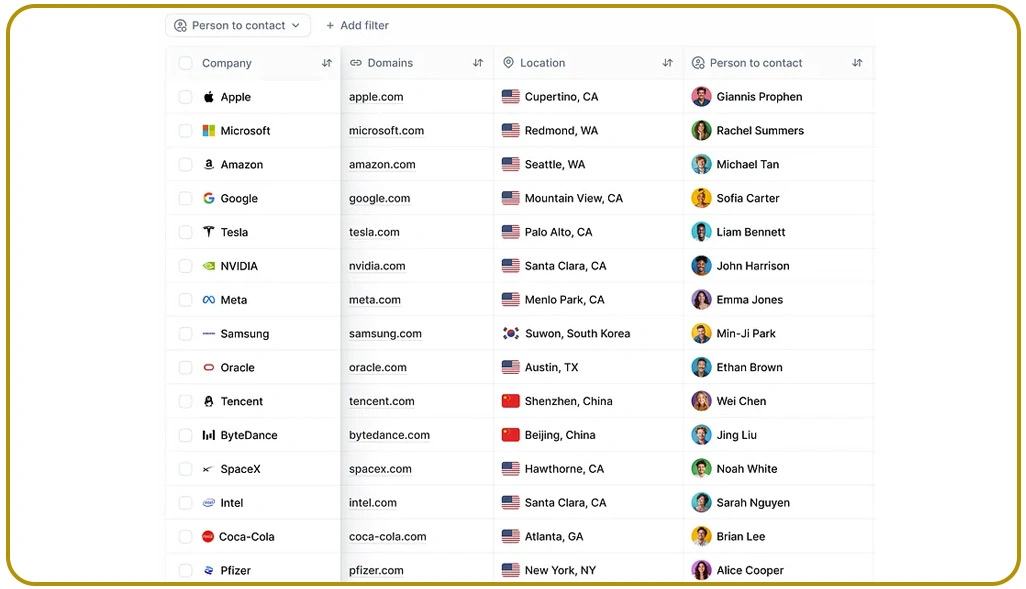Check the Amazon row checkbox

point(185,165)
